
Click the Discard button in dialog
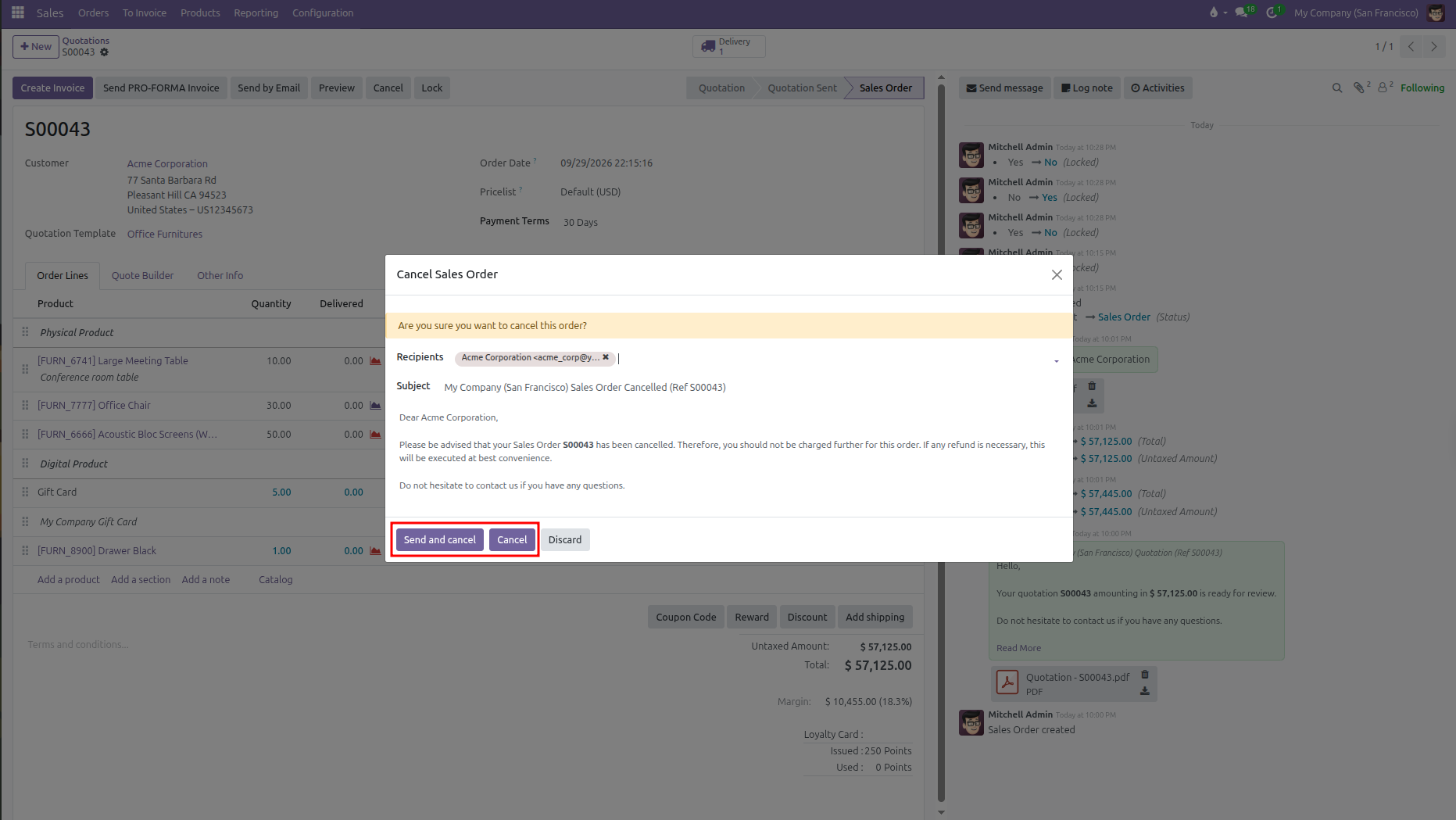[565, 539]
